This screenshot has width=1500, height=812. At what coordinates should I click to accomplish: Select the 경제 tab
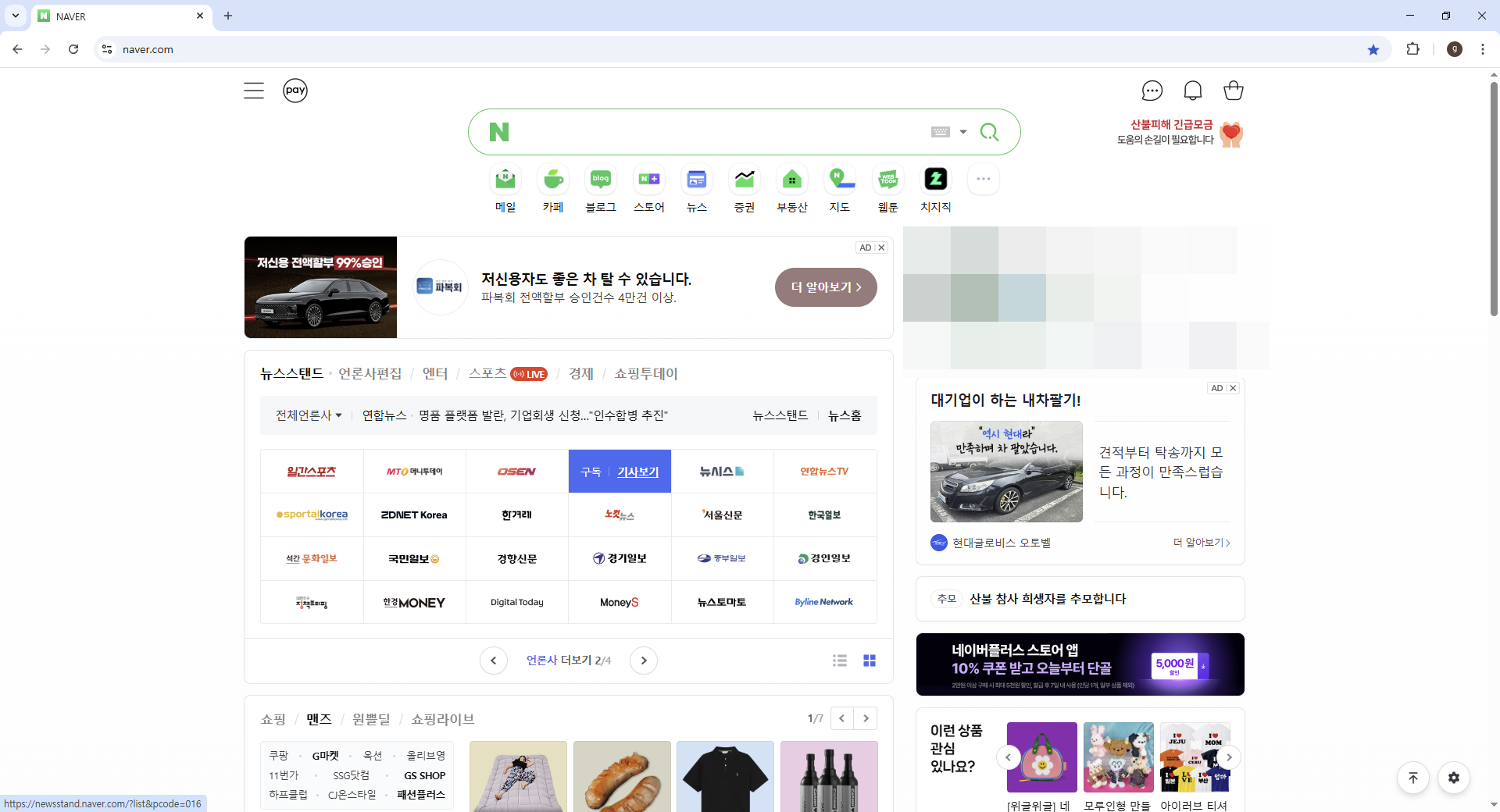(x=581, y=374)
